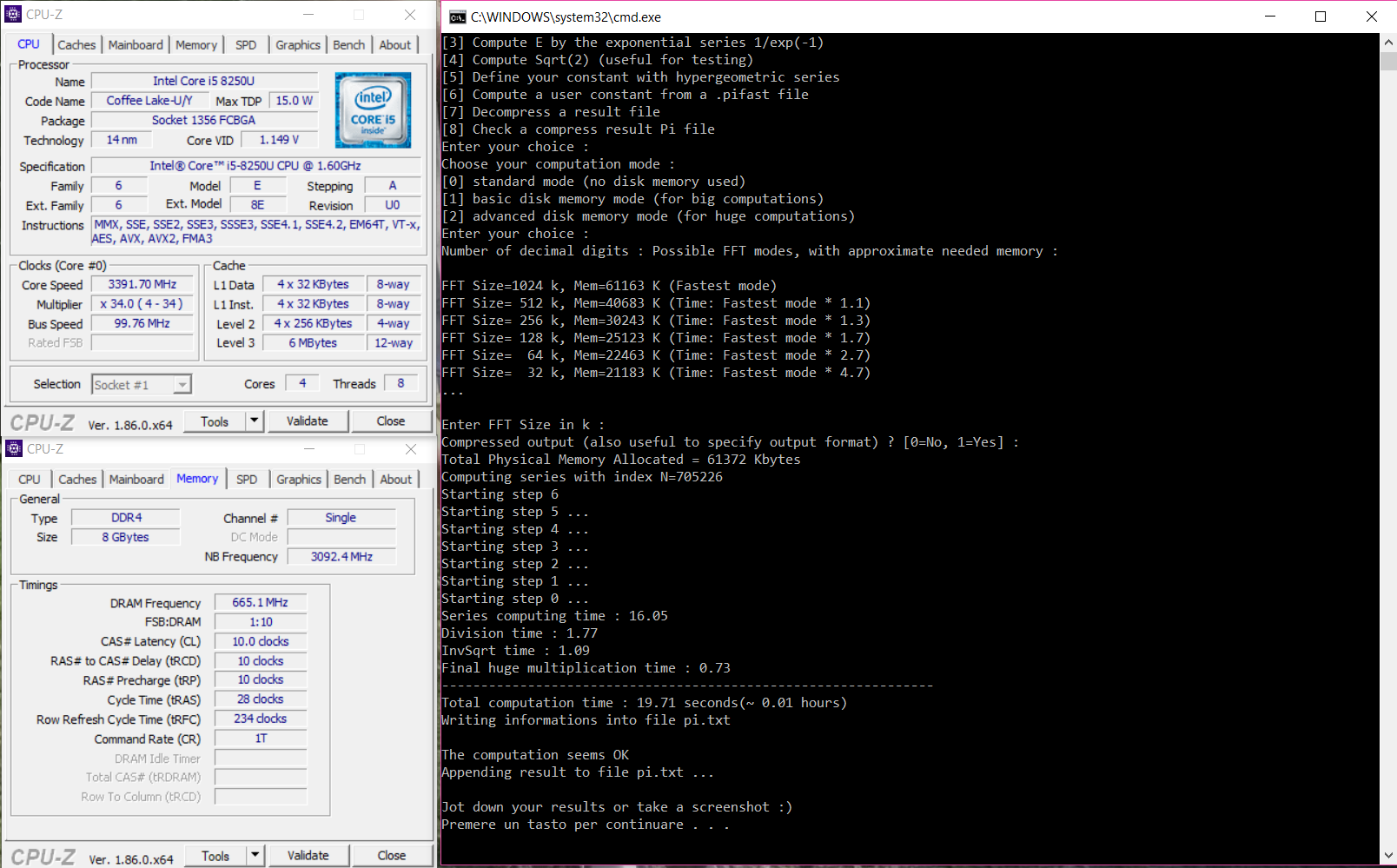
Task: Switch to Bench tab in bottom CPU-Z window
Action: click(350, 480)
